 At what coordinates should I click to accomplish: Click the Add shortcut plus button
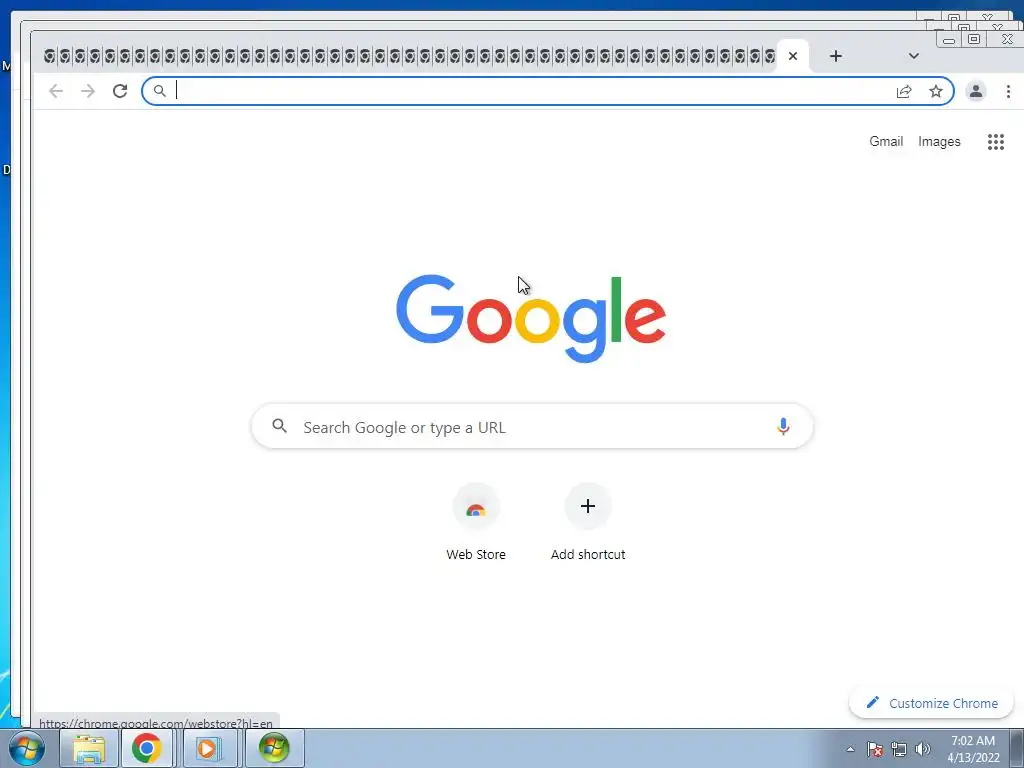pyautogui.click(x=588, y=506)
